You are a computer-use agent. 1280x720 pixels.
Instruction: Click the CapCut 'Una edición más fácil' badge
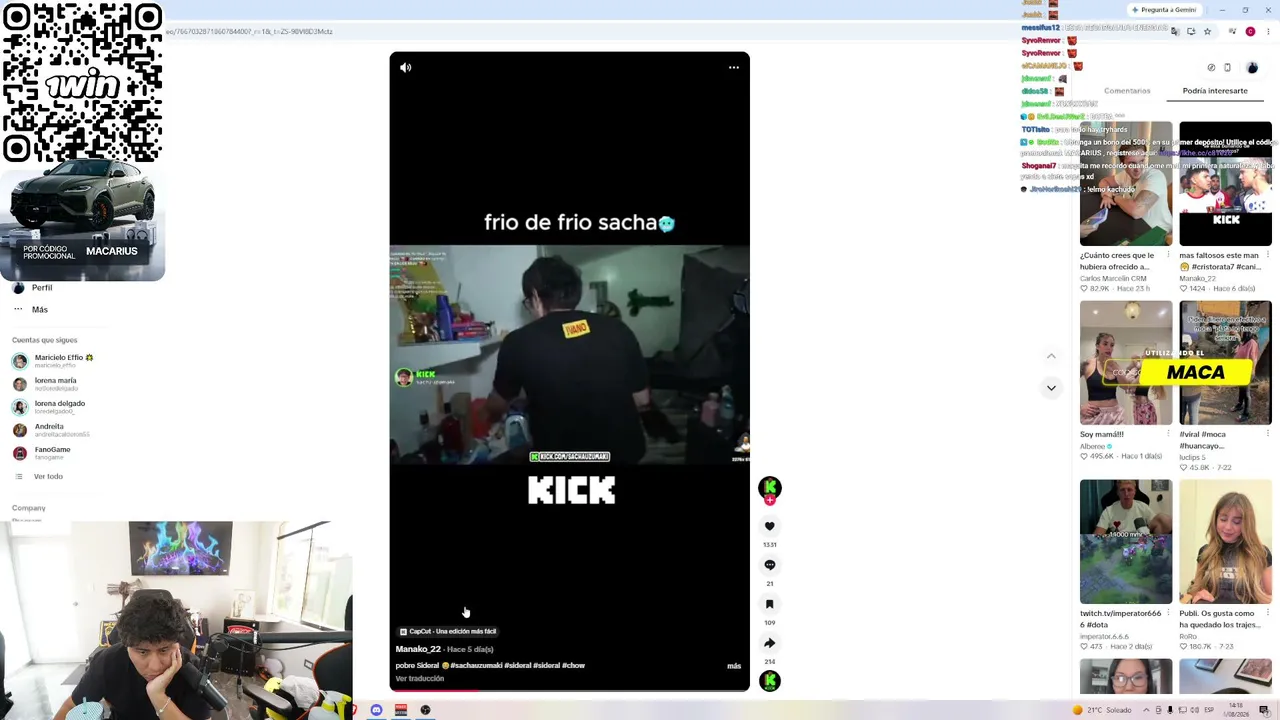448,632
